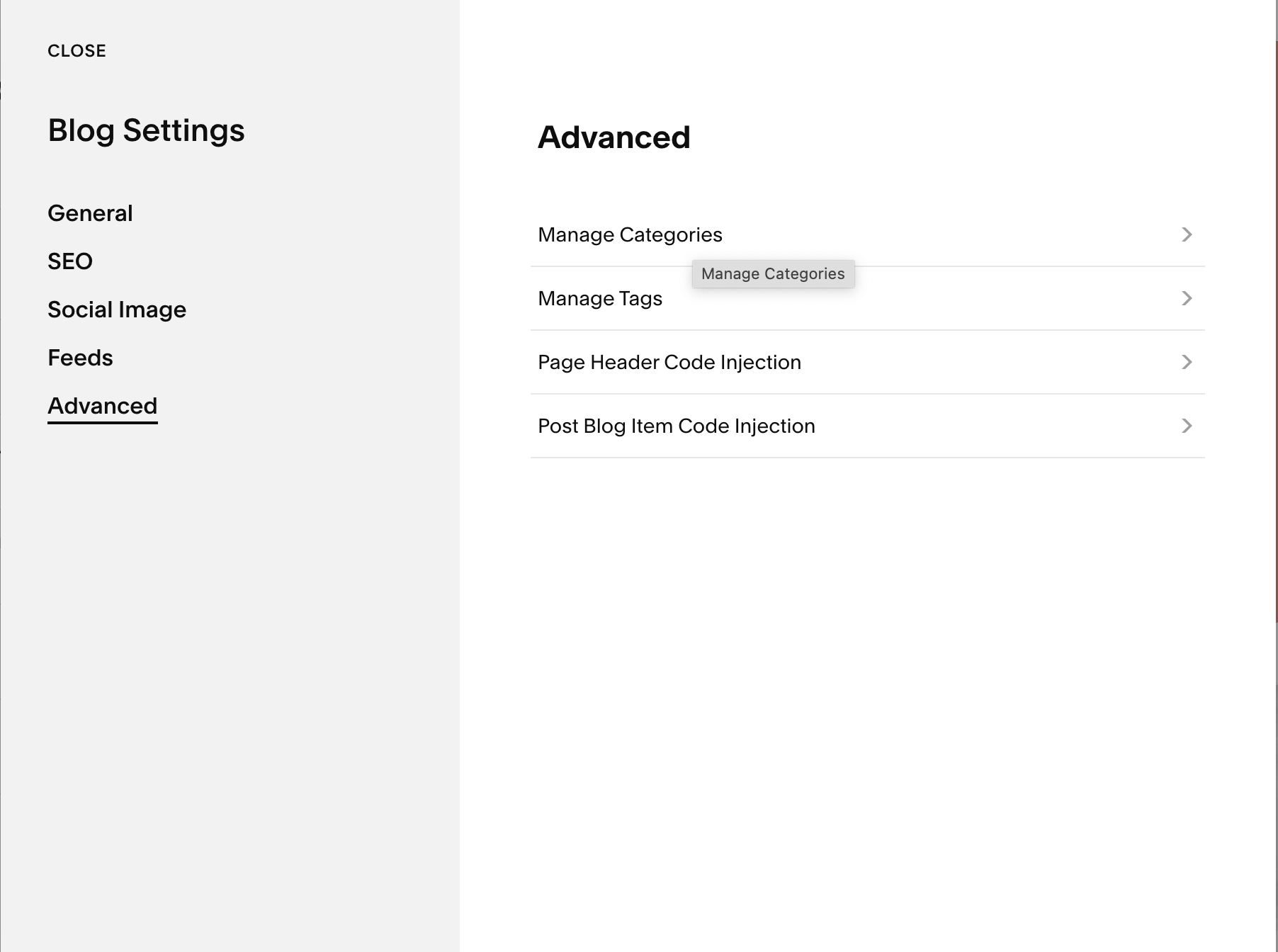Click the arrow next to Page Header Code Injection
The width and height of the screenshot is (1278, 952).
(x=1187, y=362)
